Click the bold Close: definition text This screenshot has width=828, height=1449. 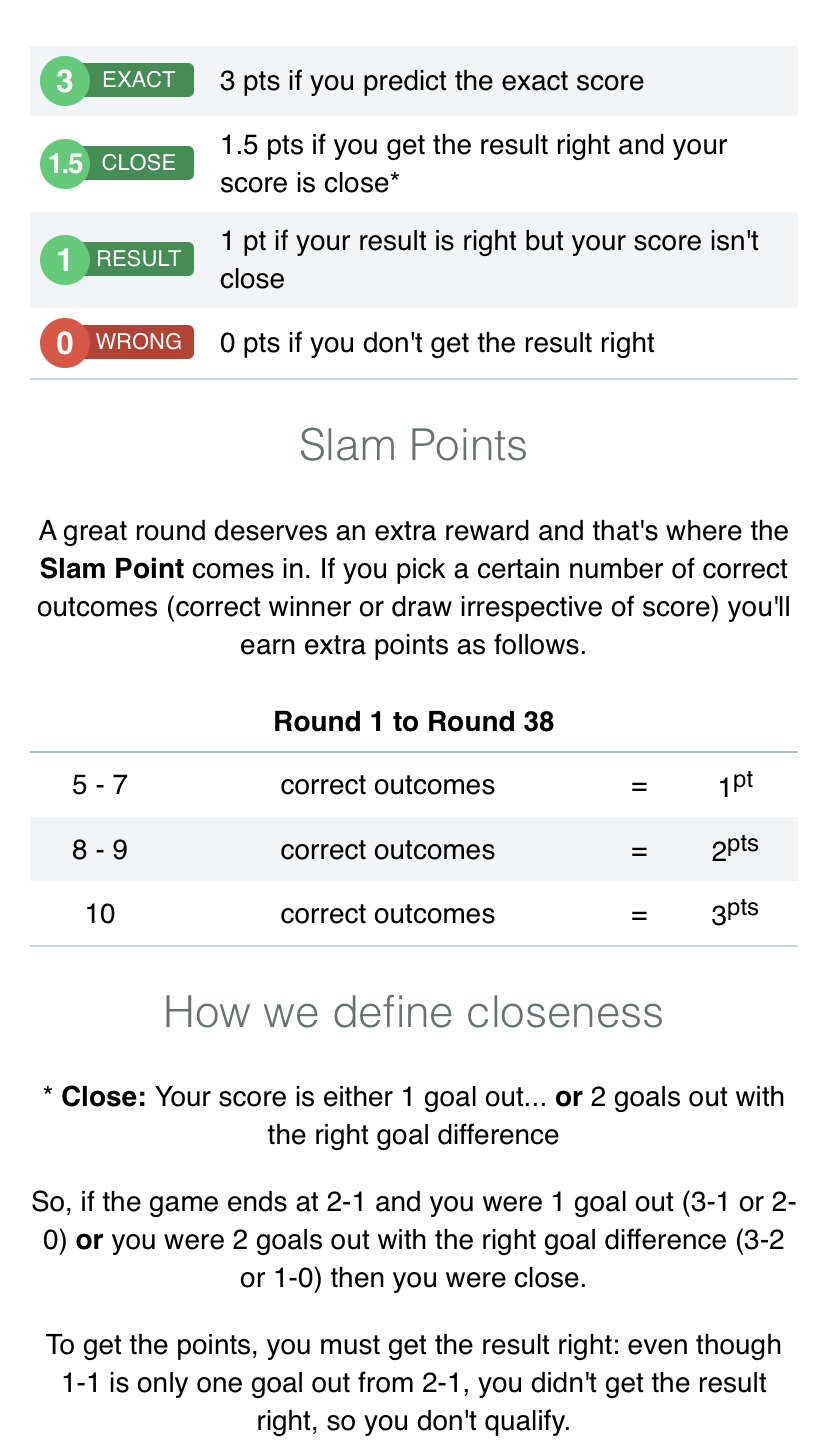(104, 1097)
